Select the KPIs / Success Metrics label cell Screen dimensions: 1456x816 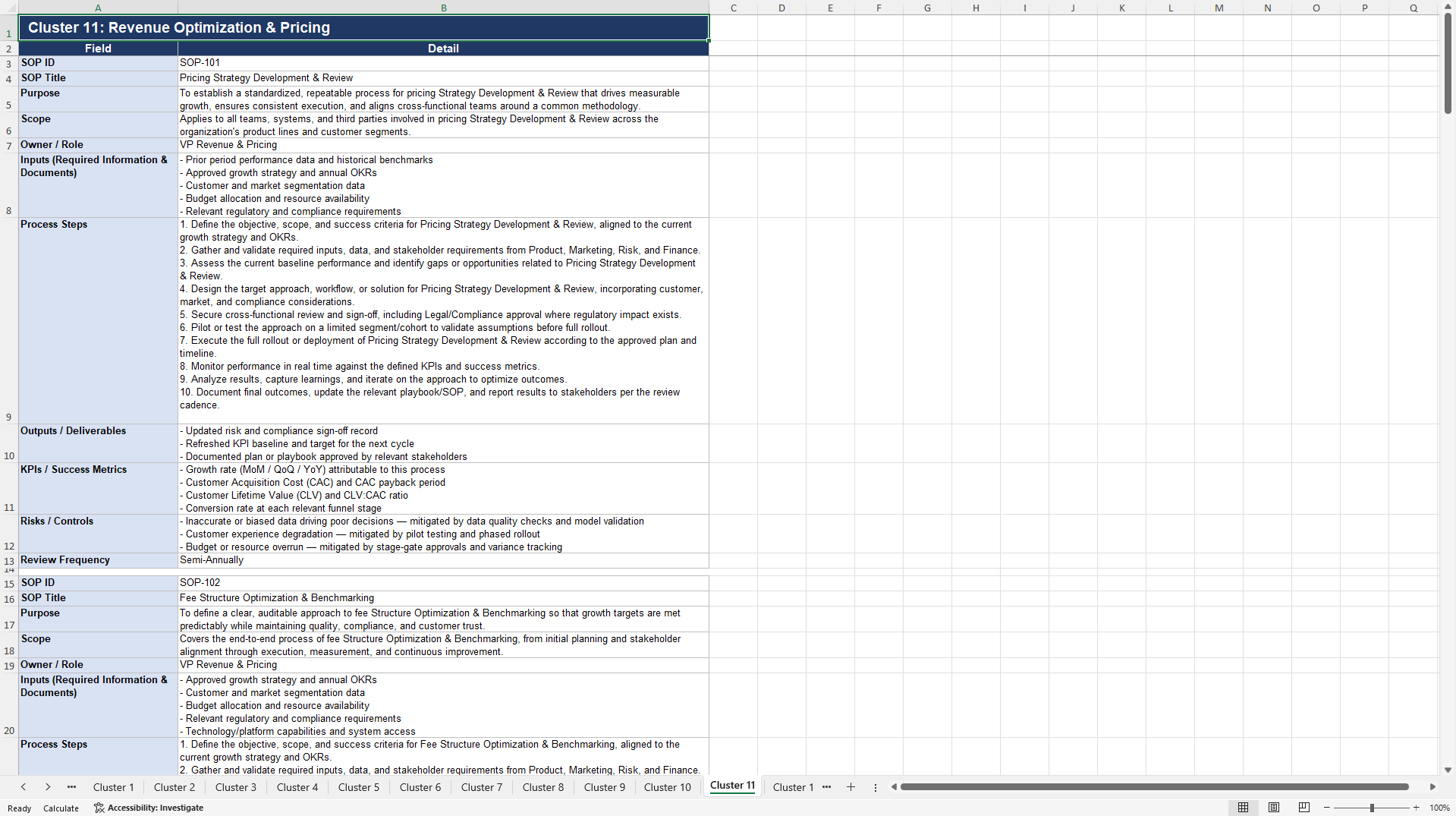pos(98,489)
